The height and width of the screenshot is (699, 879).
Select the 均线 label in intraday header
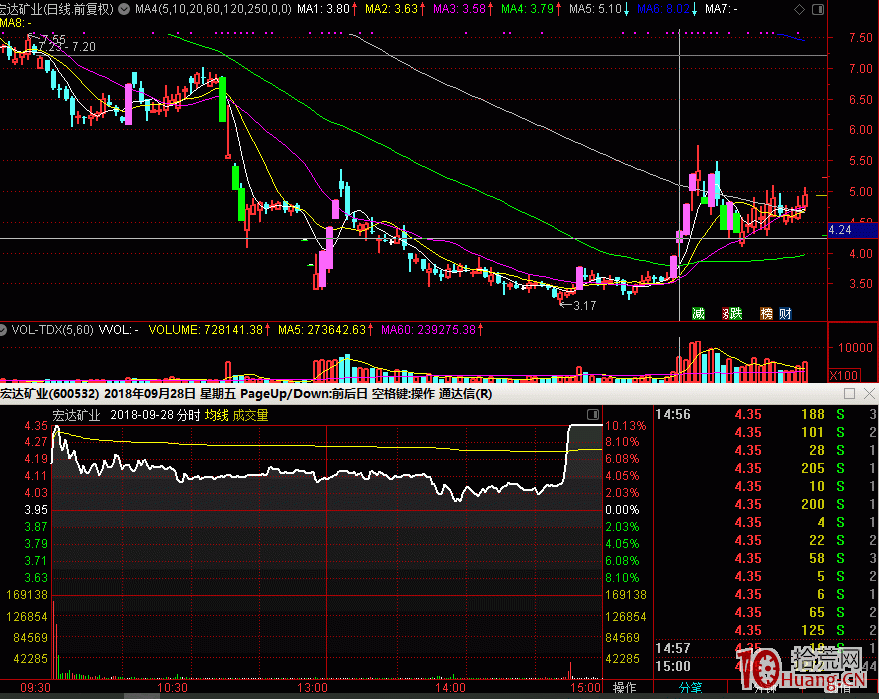[x=217, y=415]
